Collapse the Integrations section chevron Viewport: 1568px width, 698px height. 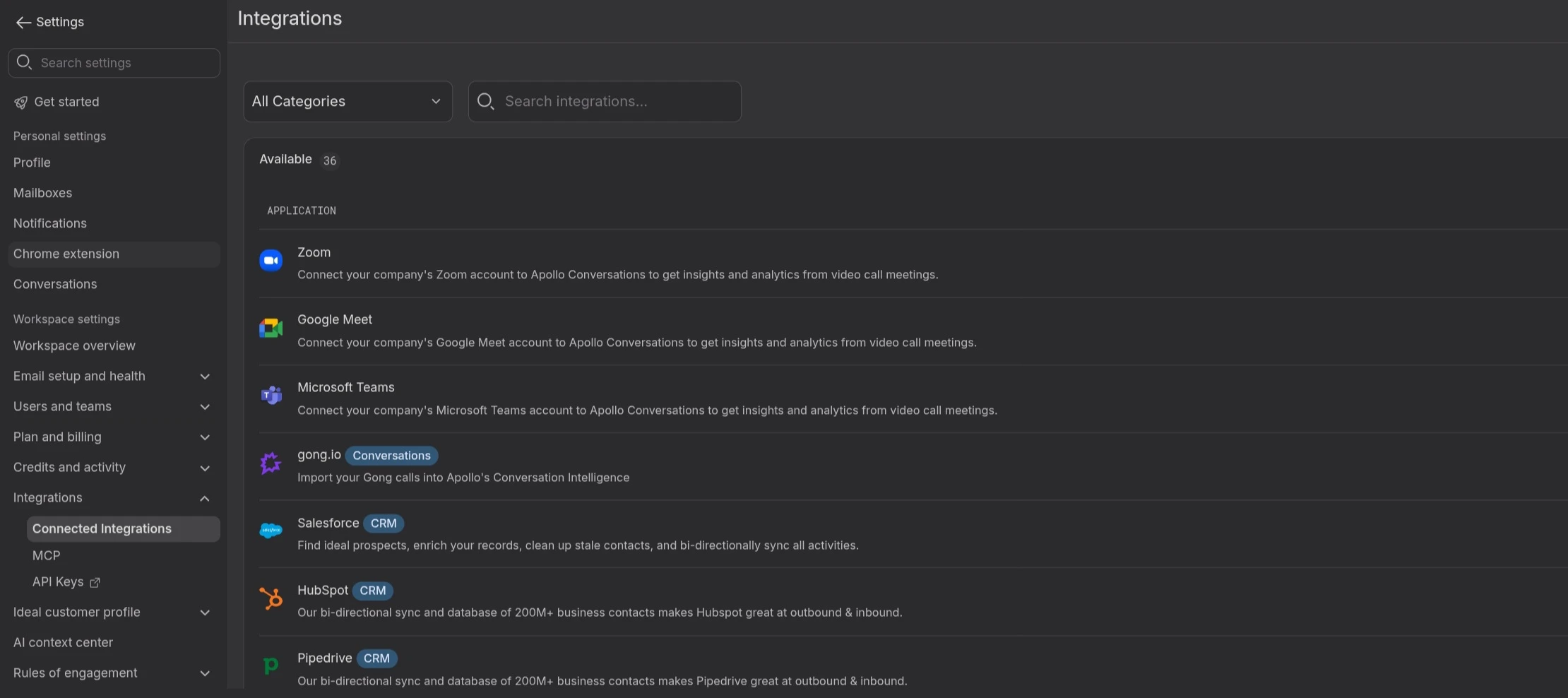[205, 499]
